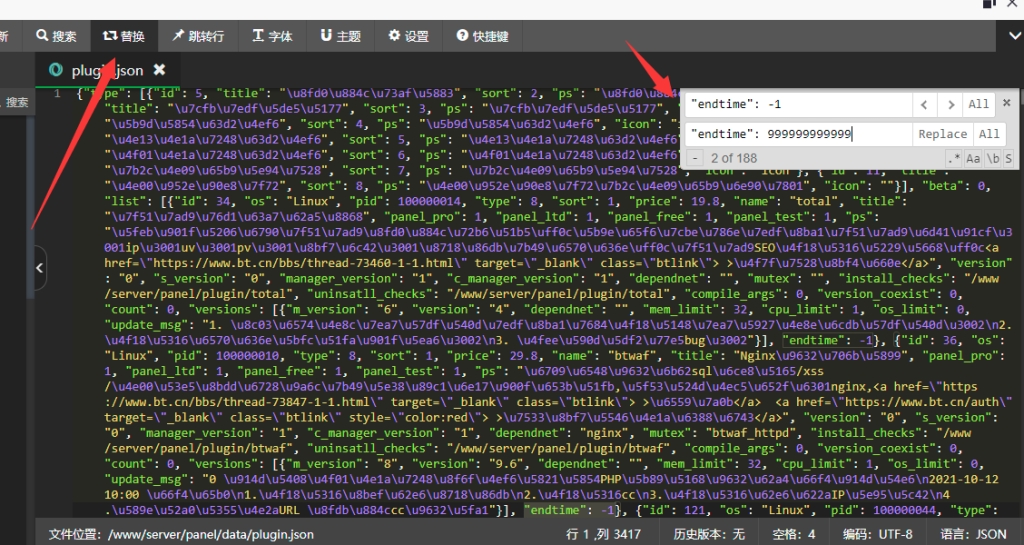Click 编码: UTF-8 encoding setting
The height and width of the screenshot is (545, 1024).
[877, 534]
